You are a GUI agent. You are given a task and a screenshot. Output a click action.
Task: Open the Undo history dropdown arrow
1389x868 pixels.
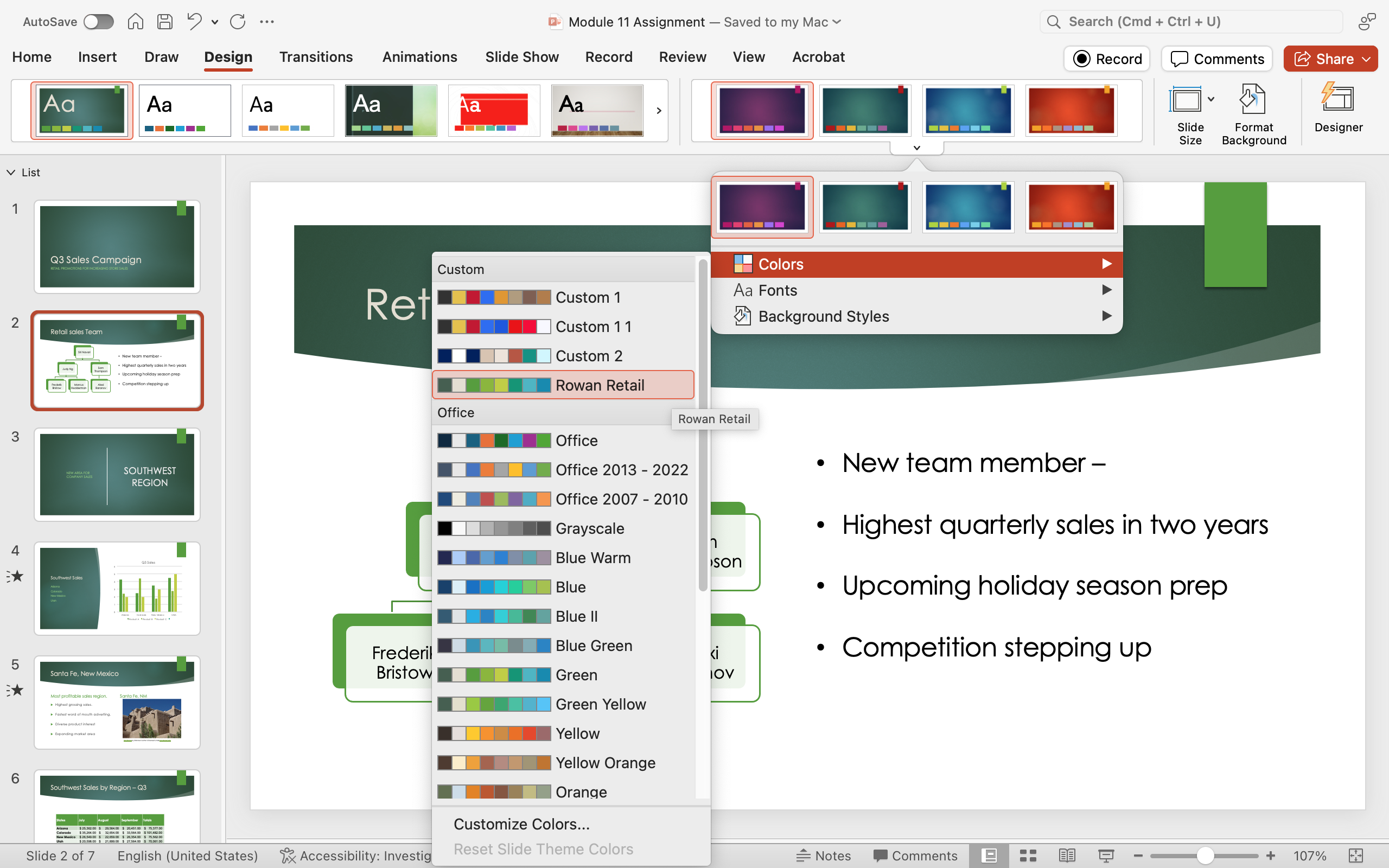[215, 22]
